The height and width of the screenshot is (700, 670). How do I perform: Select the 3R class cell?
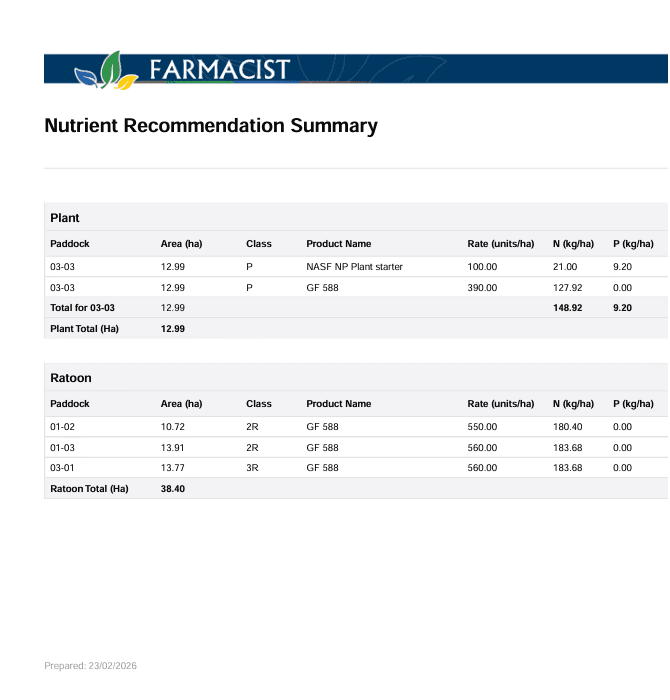(252, 468)
